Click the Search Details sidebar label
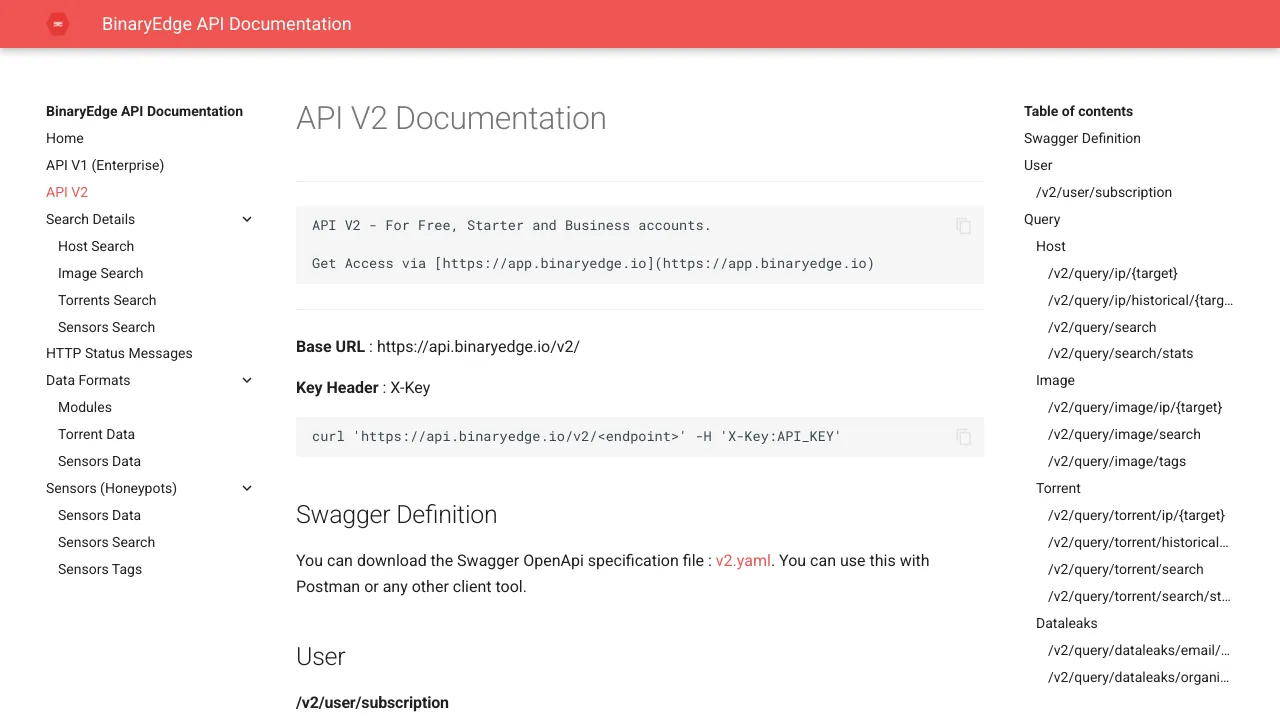This screenshot has height=720, width=1280. (90, 219)
